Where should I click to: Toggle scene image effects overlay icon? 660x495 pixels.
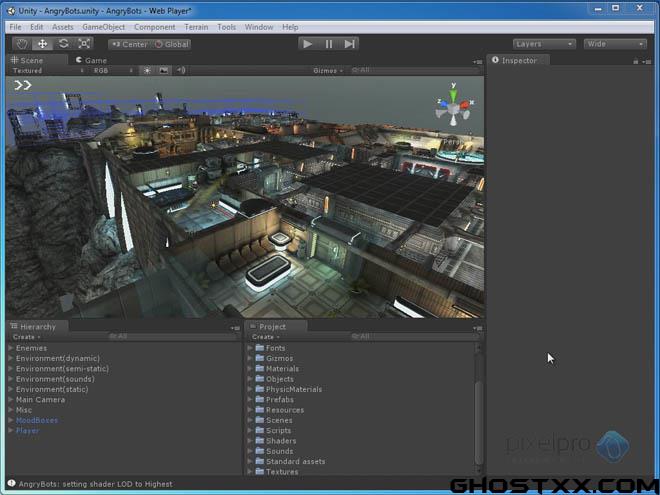pyautogui.click(x=164, y=70)
